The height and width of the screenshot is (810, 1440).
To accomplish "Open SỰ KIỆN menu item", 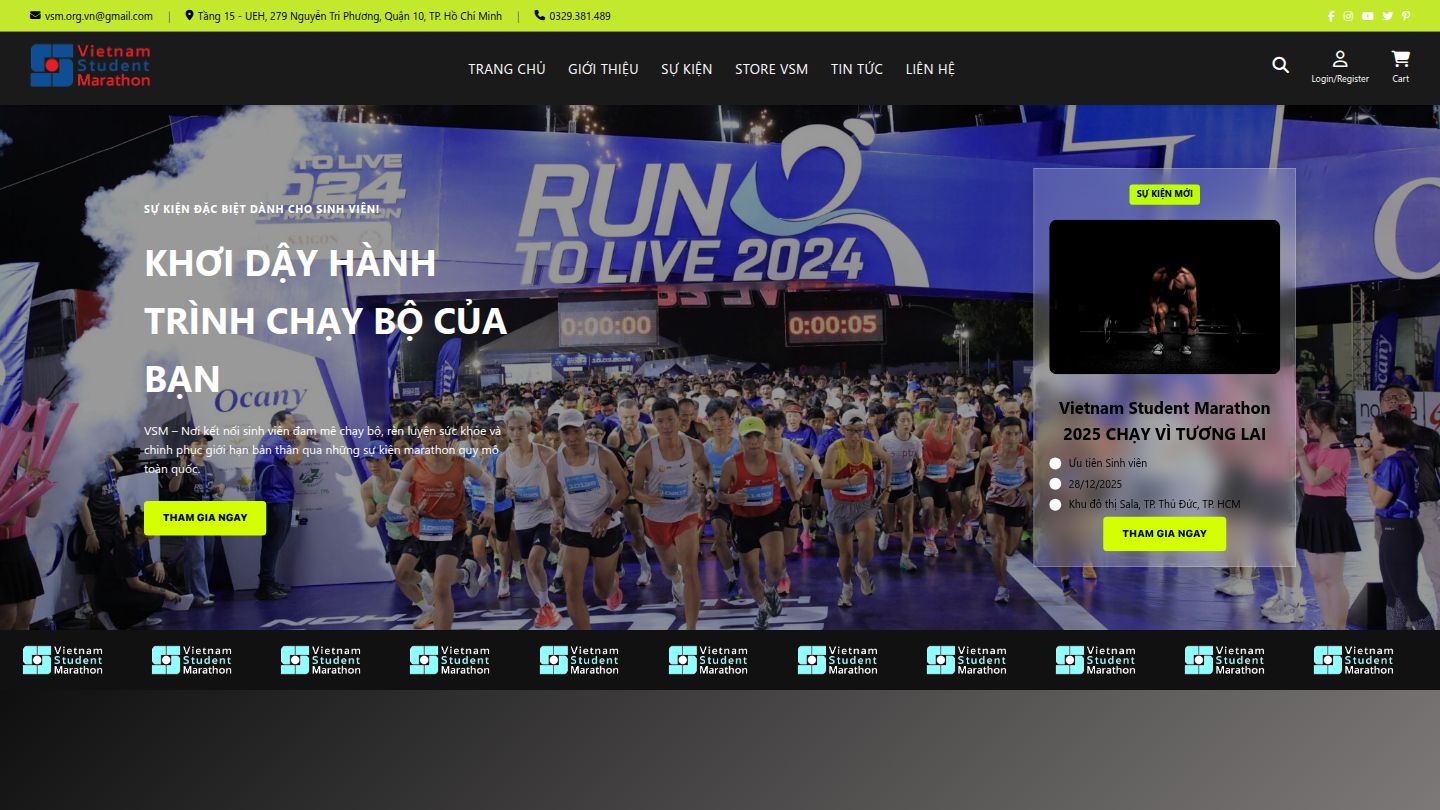I will pyautogui.click(x=687, y=69).
